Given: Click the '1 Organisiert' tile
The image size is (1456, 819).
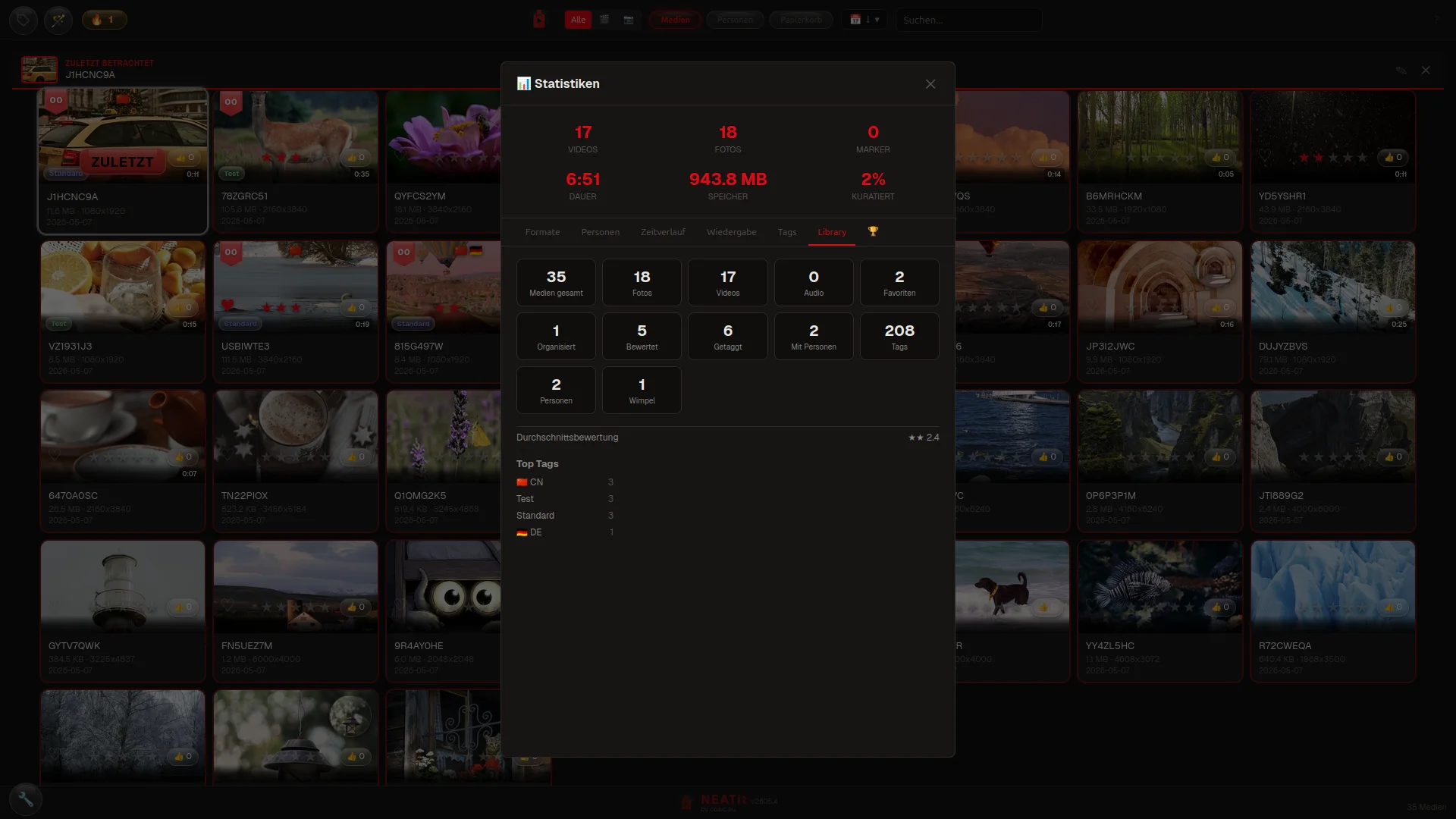Looking at the screenshot, I should [x=556, y=336].
